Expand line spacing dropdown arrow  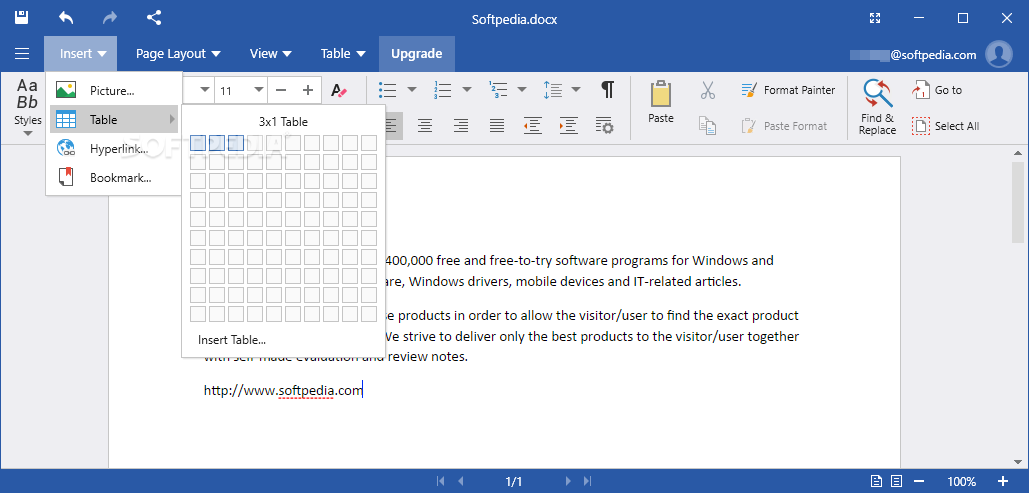[576, 90]
